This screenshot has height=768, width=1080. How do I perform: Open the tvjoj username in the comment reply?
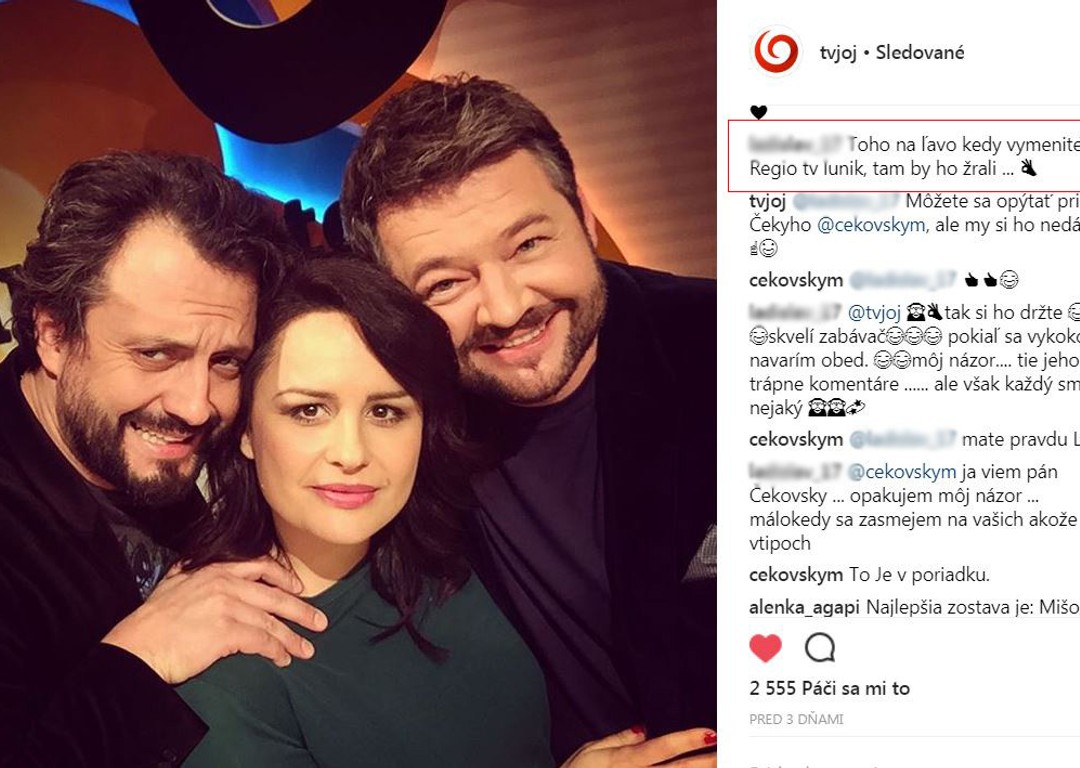coord(767,201)
